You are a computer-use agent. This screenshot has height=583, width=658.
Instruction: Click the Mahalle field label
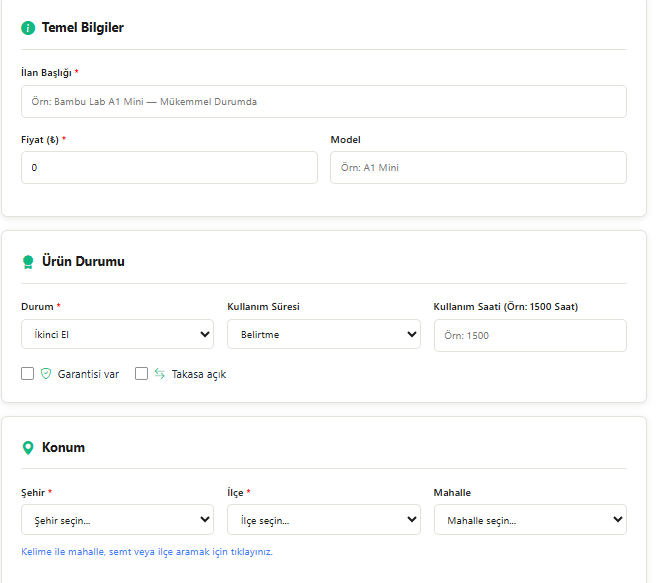(452, 493)
